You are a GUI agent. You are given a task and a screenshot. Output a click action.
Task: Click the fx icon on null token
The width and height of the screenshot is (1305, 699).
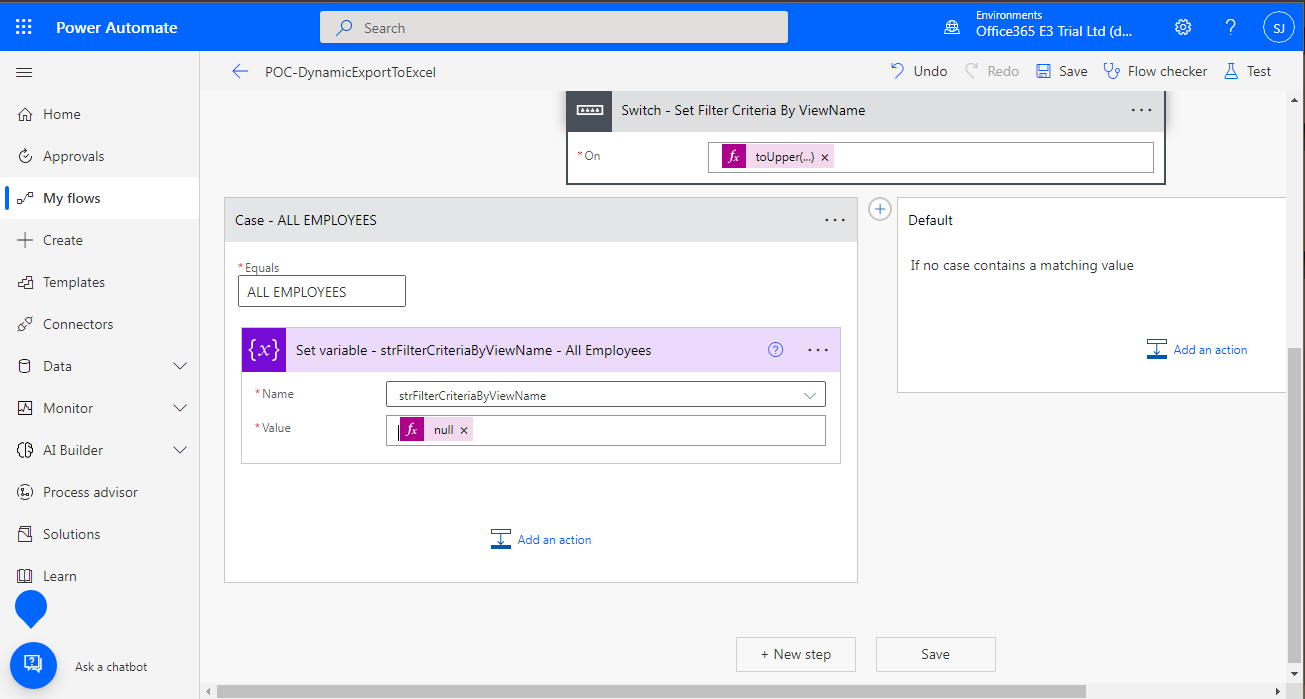pyautogui.click(x=411, y=430)
